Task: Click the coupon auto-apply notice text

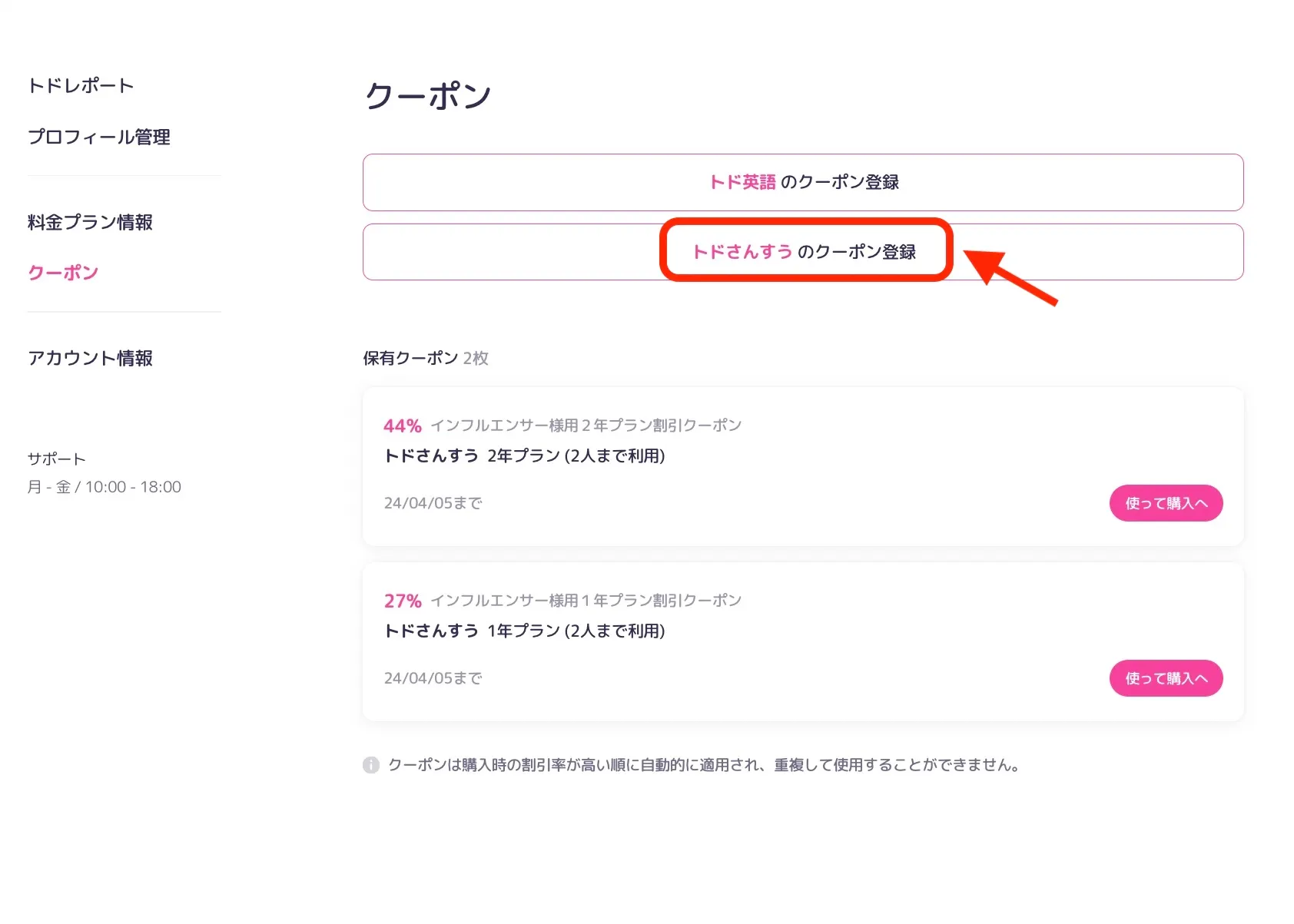Action: 704,765
